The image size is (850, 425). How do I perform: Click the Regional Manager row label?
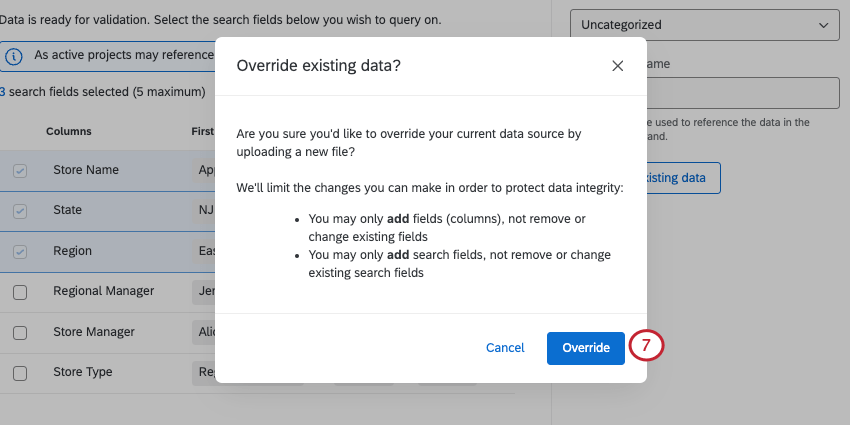[103, 291]
